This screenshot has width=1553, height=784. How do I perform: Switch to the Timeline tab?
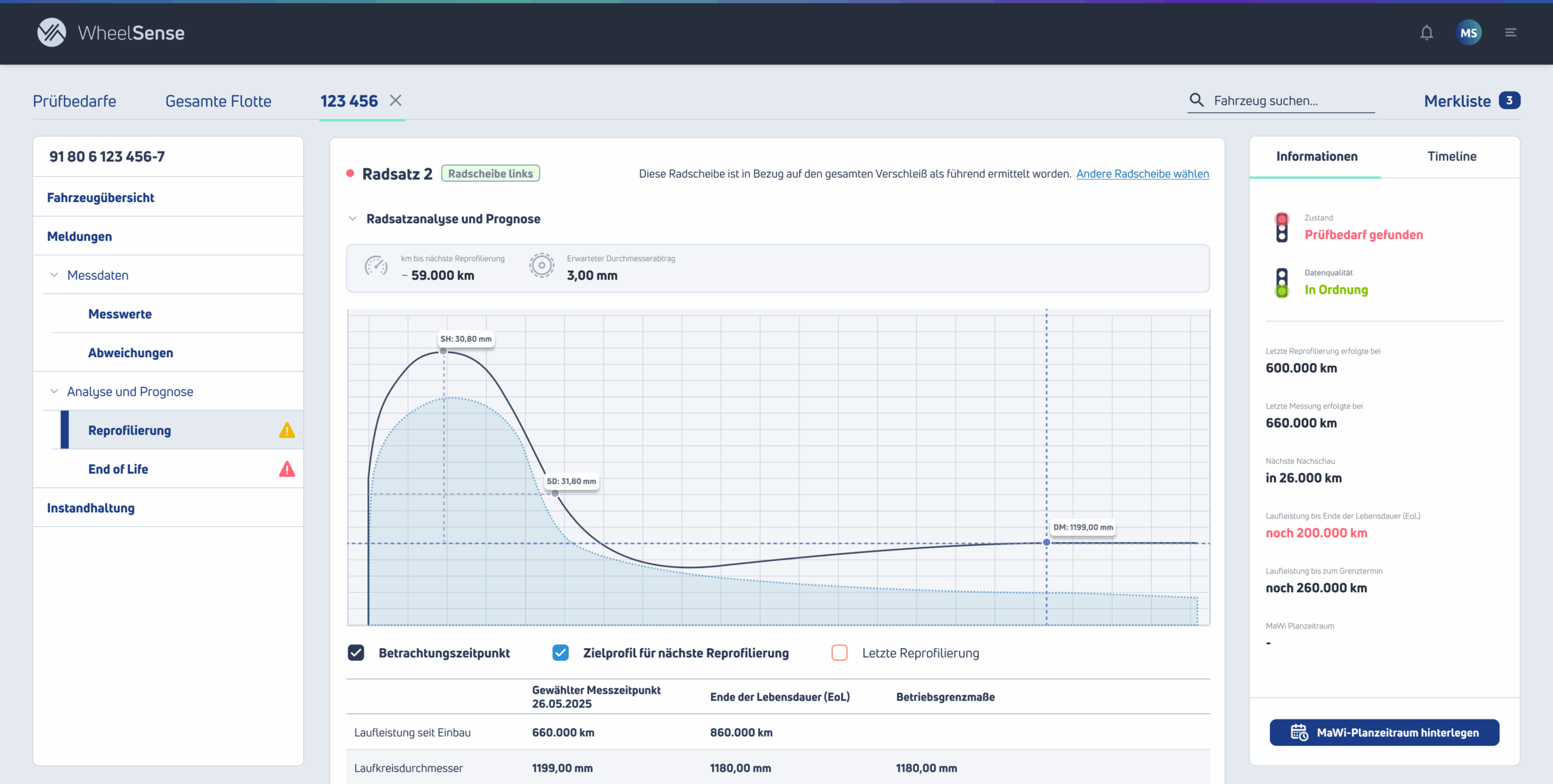[1452, 156]
